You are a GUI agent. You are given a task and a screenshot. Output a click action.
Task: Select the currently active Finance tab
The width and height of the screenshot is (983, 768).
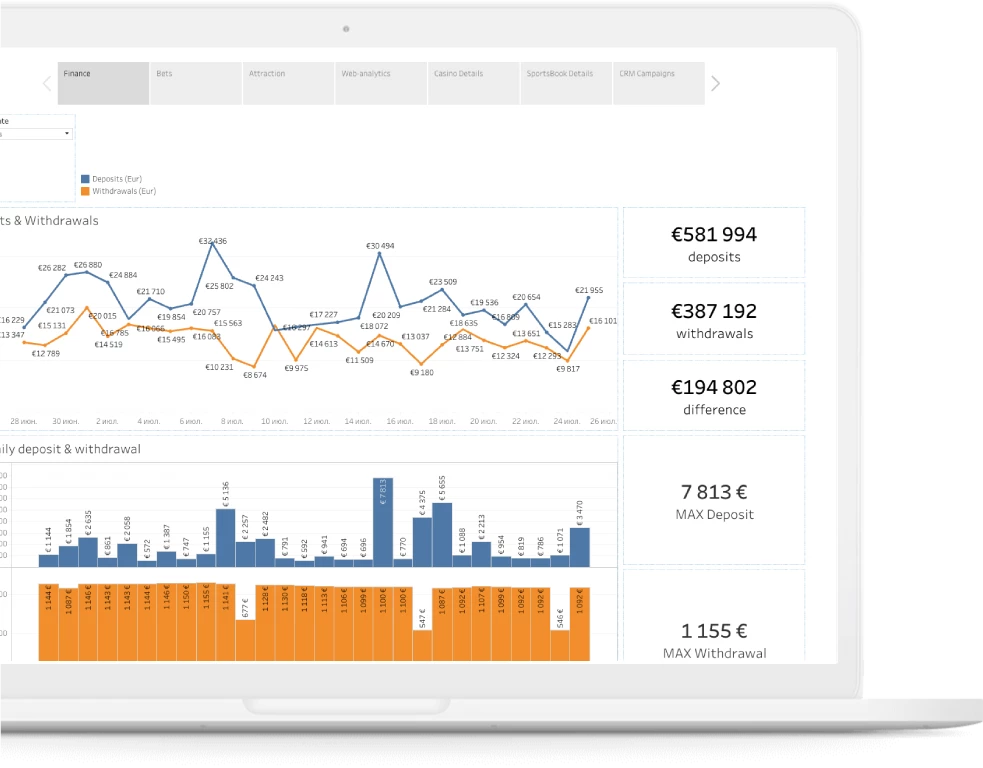point(103,83)
